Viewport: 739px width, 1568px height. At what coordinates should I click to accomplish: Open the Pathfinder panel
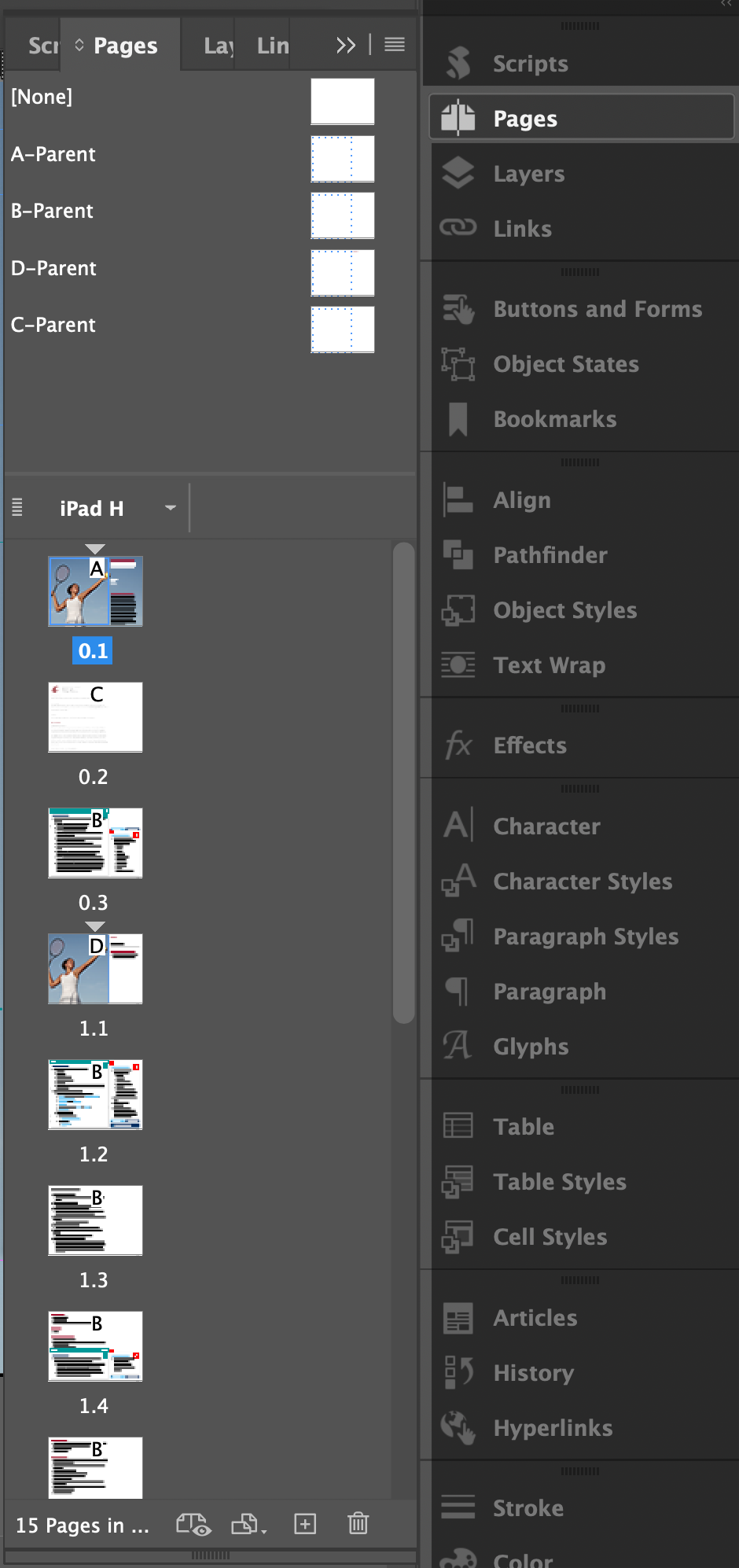(550, 555)
